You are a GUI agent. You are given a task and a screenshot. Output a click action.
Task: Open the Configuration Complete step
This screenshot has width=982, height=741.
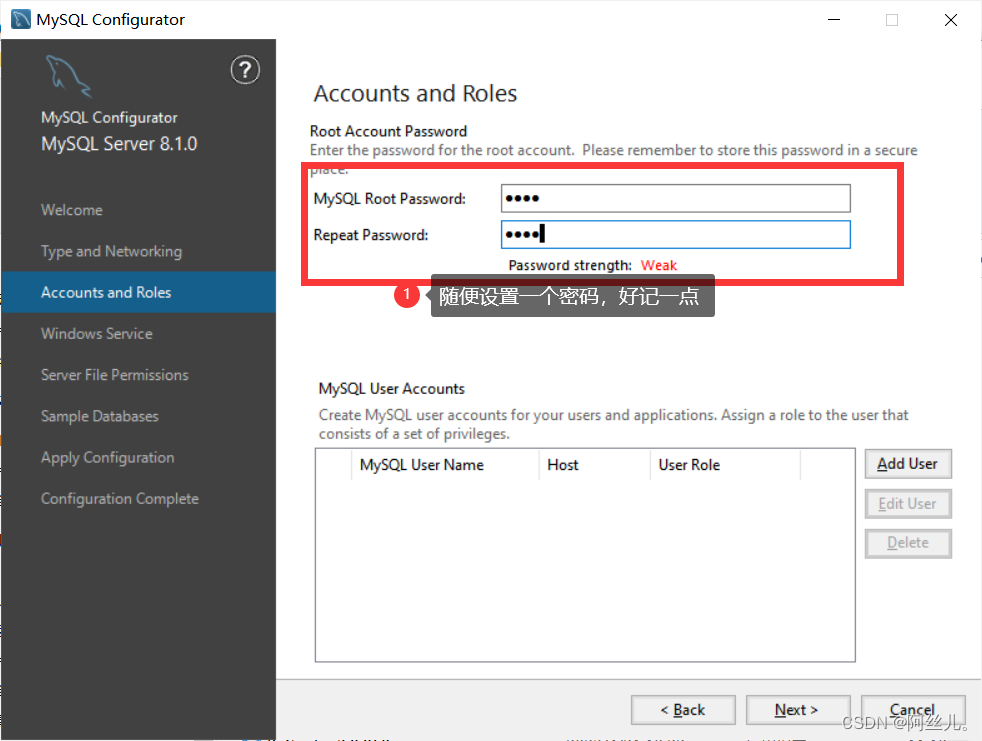(120, 499)
